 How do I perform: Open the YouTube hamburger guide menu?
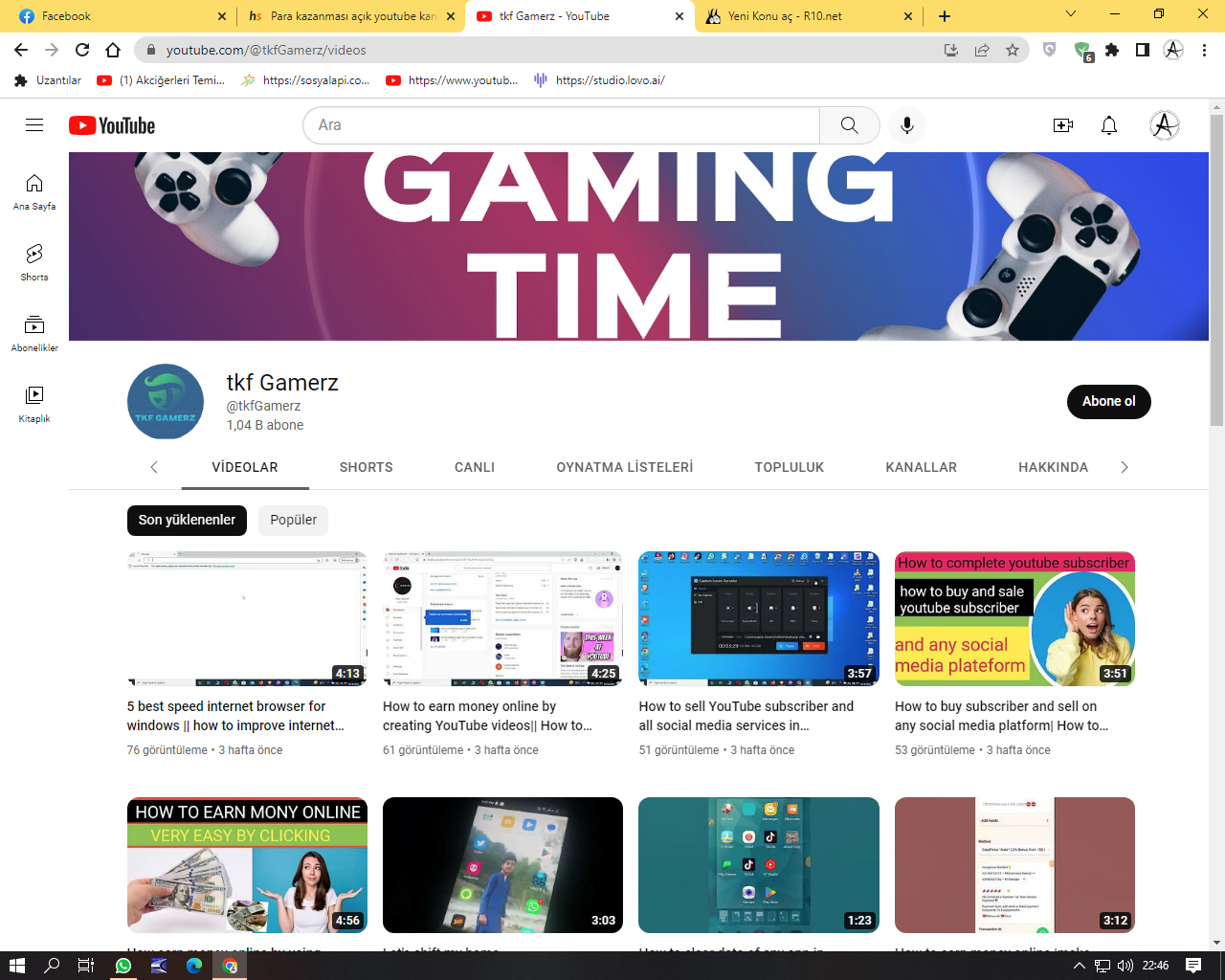34,125
